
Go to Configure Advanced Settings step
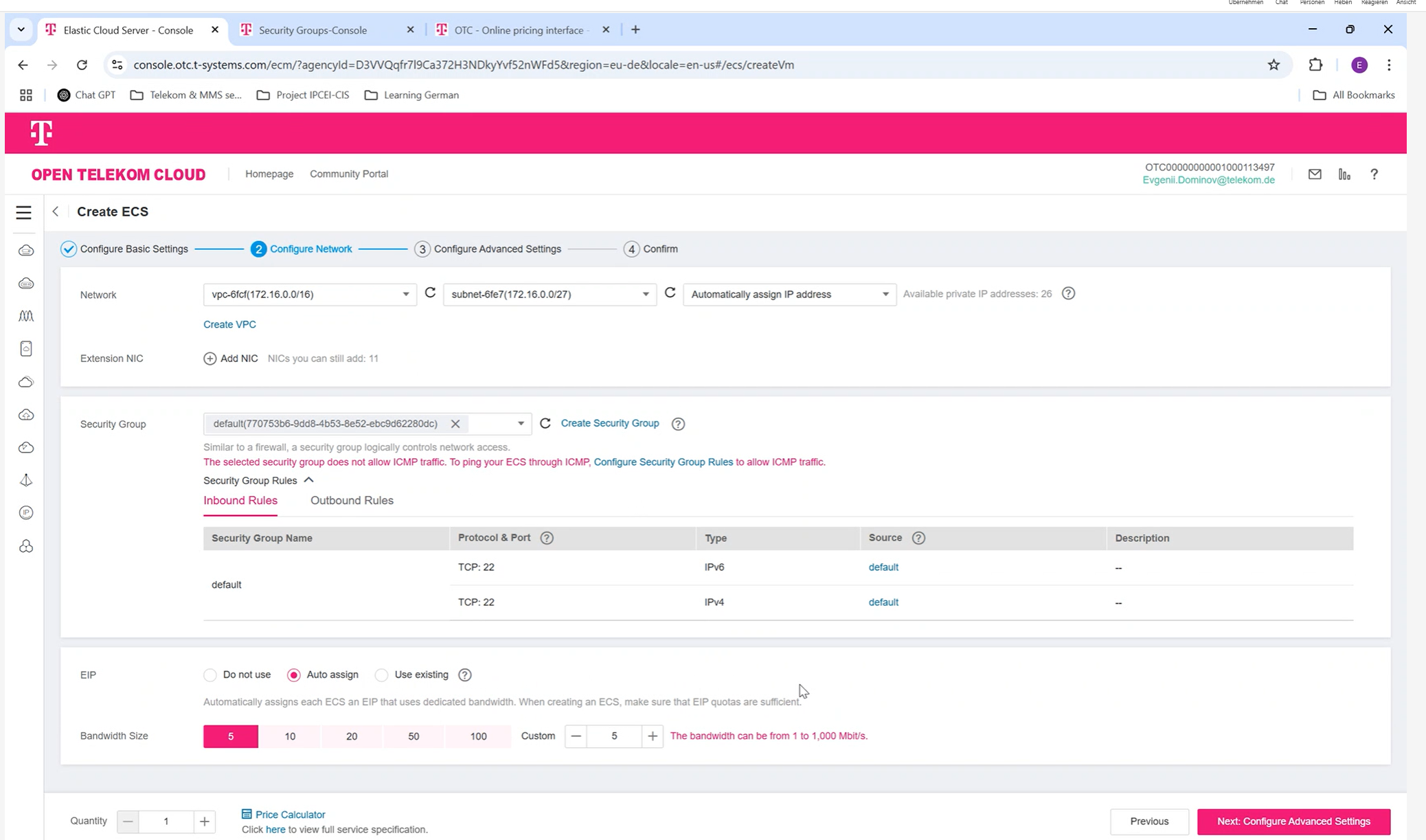click(x=488, y=249)
